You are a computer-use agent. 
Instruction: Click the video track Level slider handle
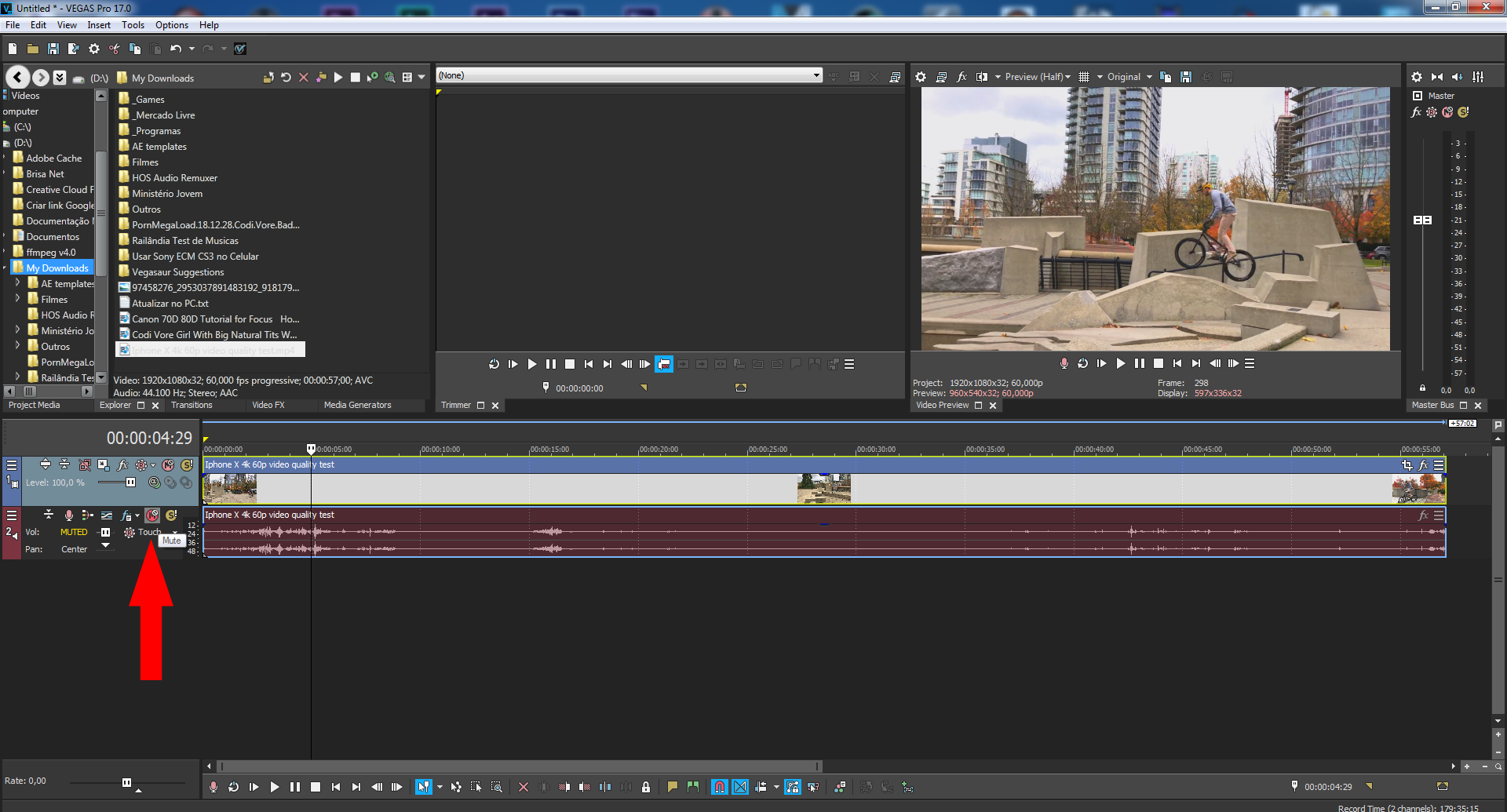coord(130,482)
